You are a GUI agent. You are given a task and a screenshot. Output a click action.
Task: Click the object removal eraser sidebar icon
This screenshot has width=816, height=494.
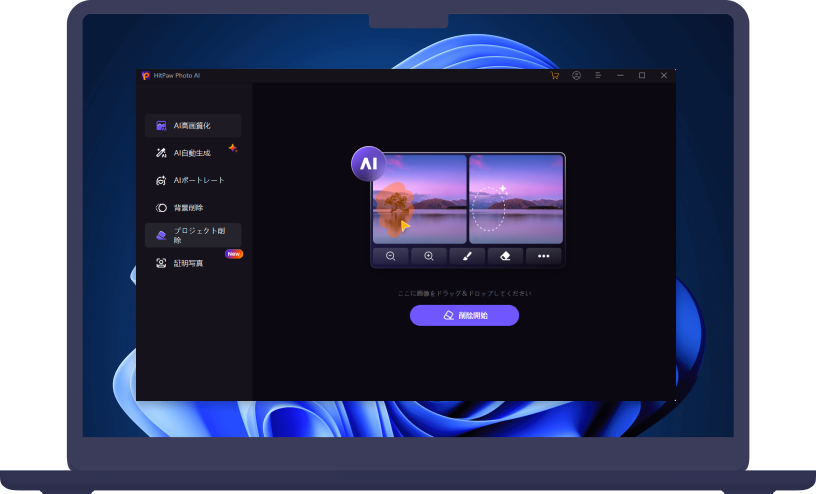(x=161, y=235)
